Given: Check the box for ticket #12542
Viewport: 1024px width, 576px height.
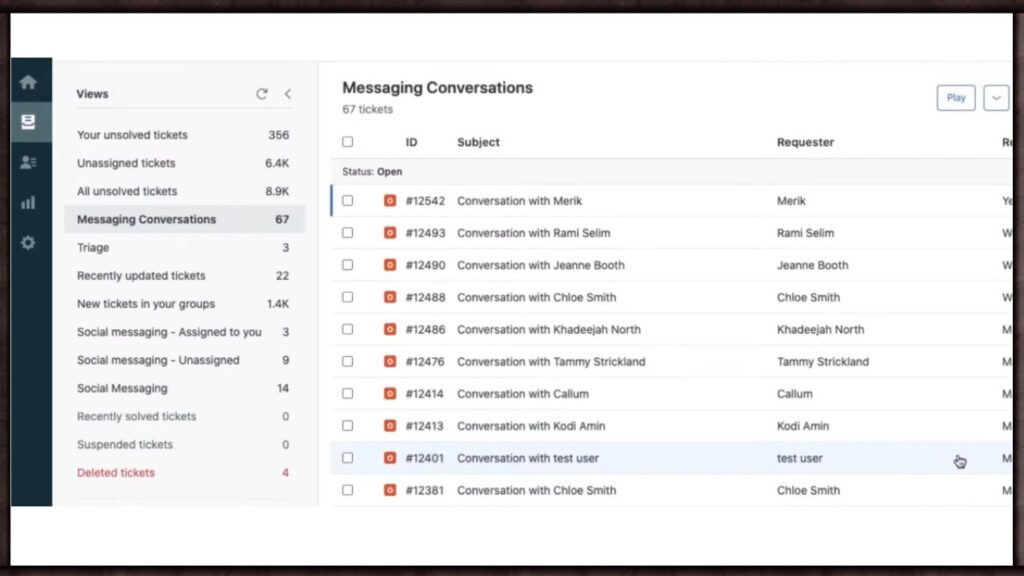Looking at the screenshot, I should point(347,200).
